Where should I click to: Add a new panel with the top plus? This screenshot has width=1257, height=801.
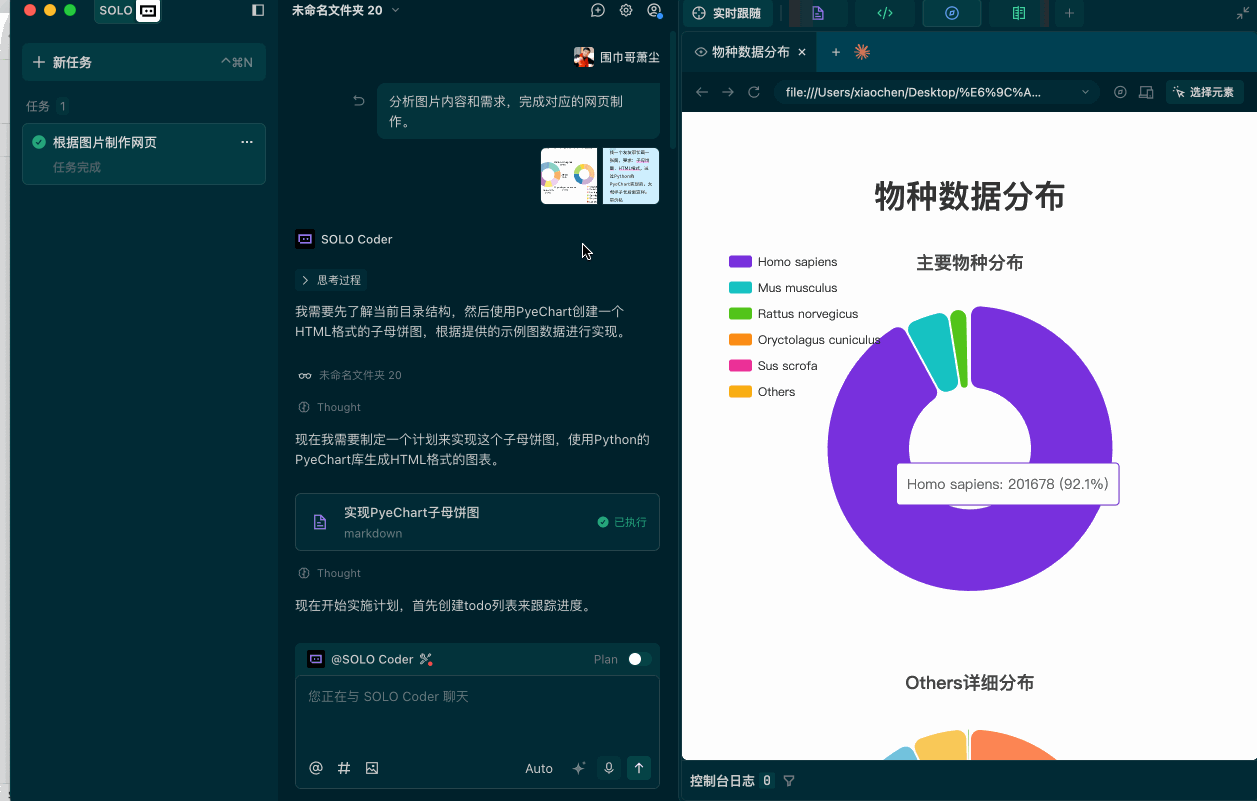1069,13
